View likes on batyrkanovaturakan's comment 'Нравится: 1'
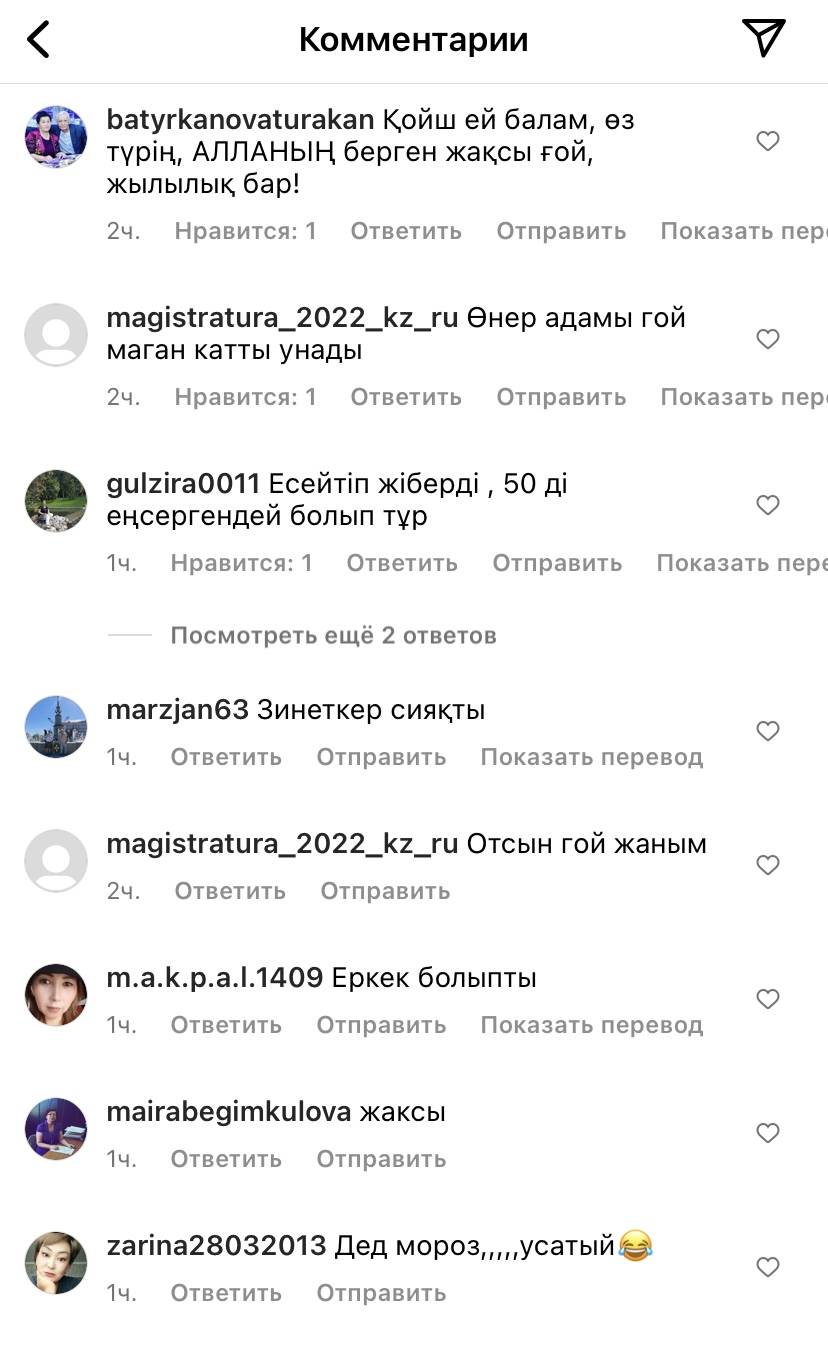Viewport: 828px width, 1347px height. pyautogui.click(x=245, y=232)
